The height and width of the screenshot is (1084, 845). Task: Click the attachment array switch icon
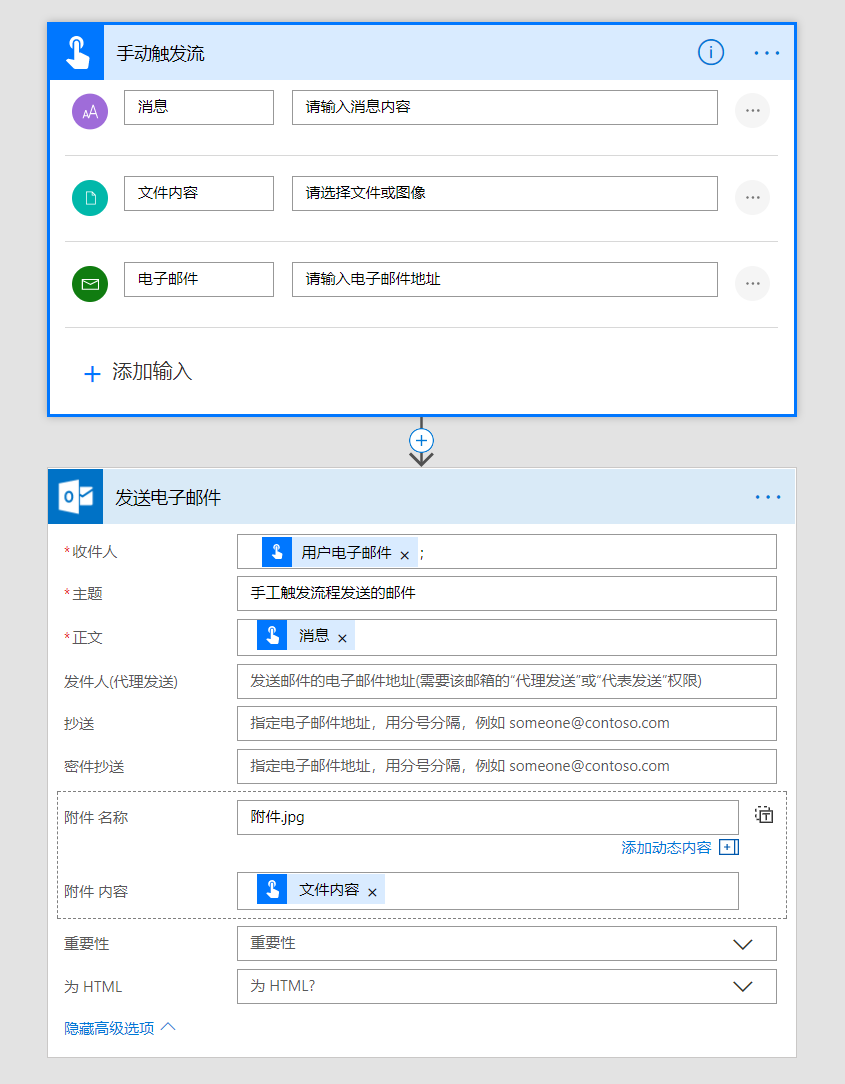pos(764,815)
